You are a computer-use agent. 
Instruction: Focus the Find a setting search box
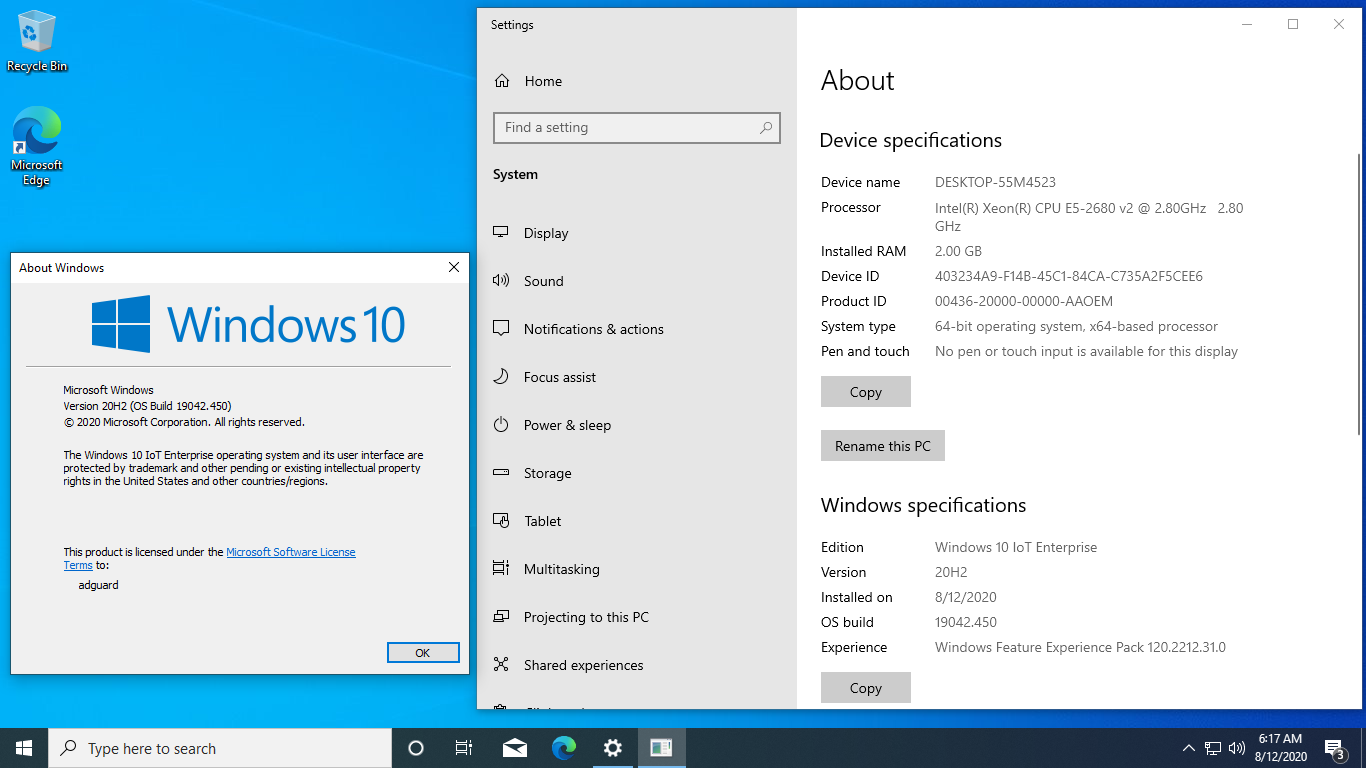pos(637,128)
